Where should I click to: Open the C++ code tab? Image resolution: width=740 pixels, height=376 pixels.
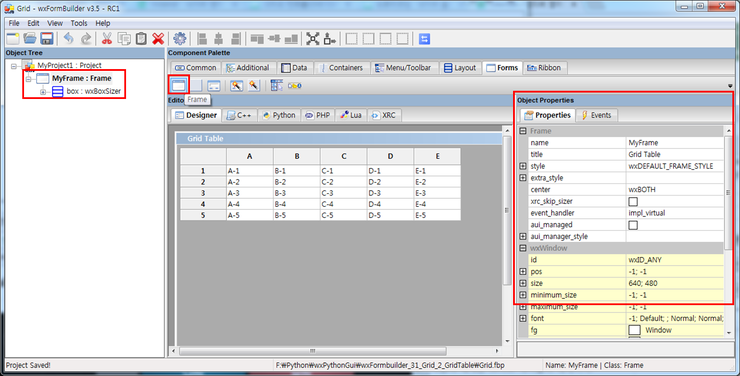click(x=239, y=115)
